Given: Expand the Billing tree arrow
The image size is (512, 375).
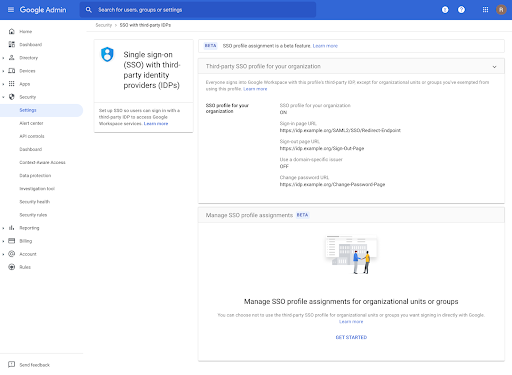Looking at the screenshot, I should [3, 241].
